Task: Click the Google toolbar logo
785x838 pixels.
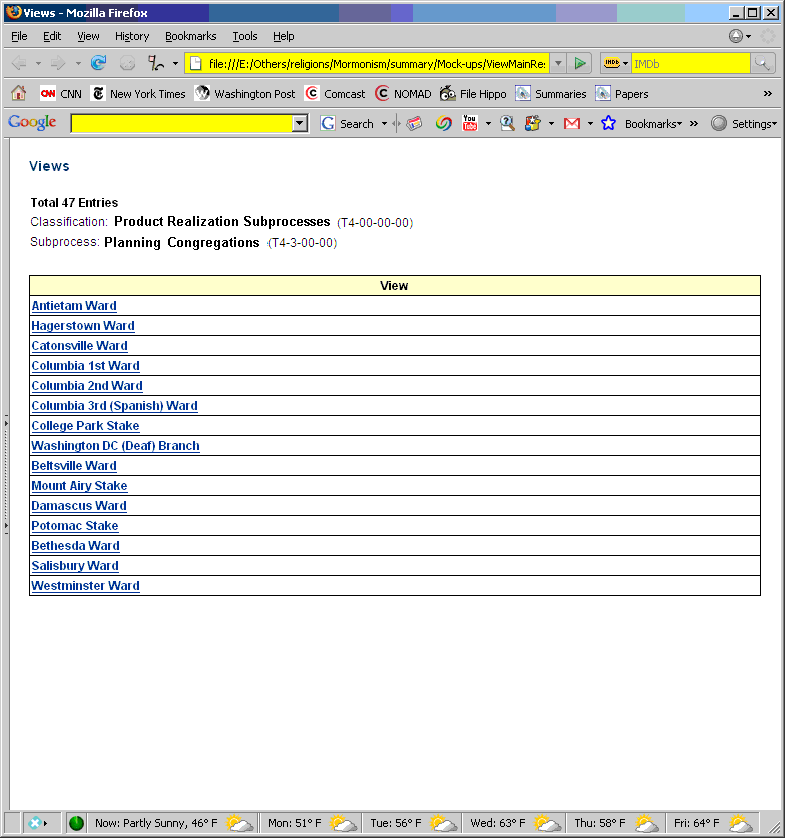Action: pyautogui.click(x=32, y=122)
